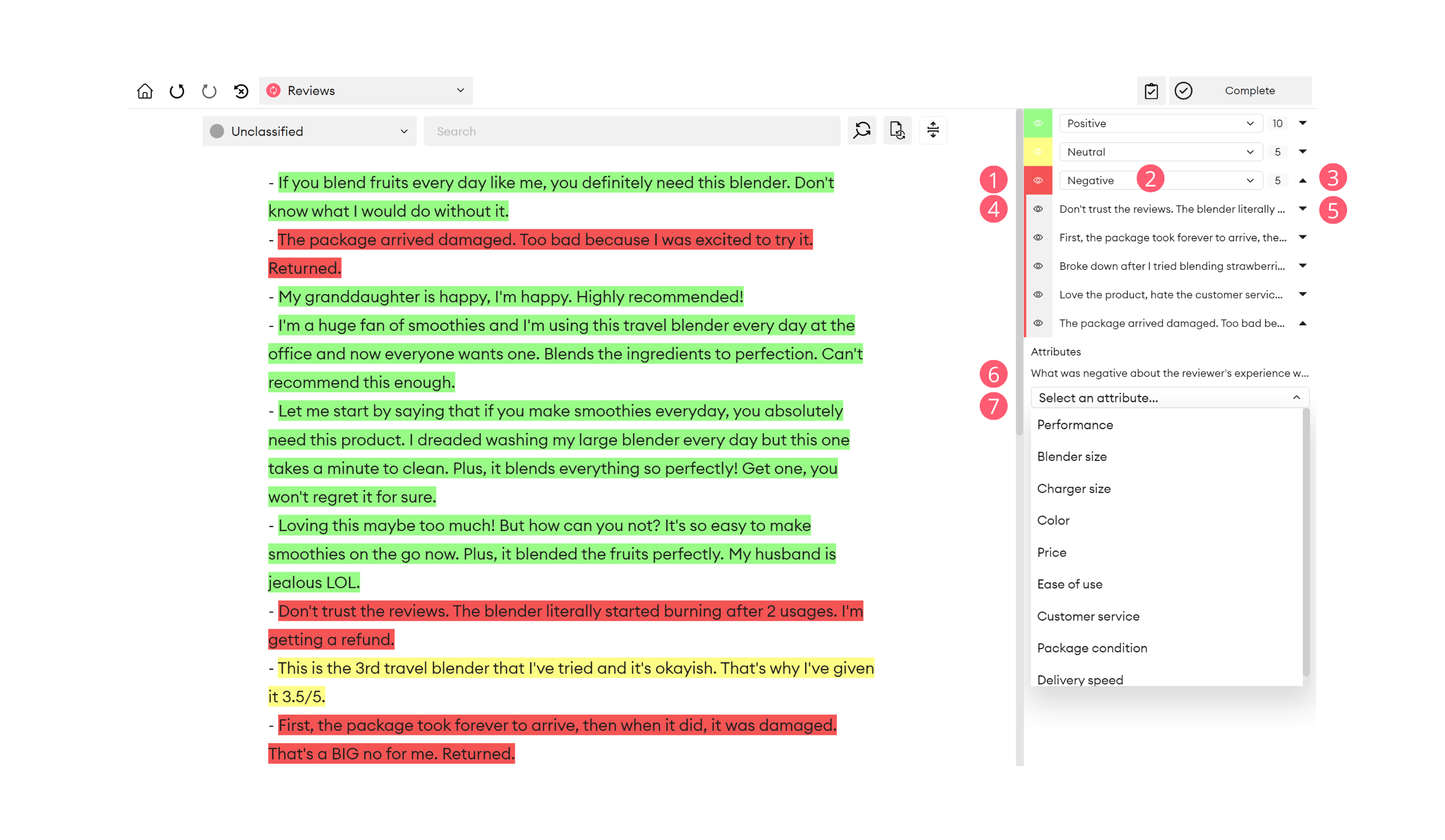Click the attribute list scrollbar
1445x840 pixels.
[x=1306, y=542]
